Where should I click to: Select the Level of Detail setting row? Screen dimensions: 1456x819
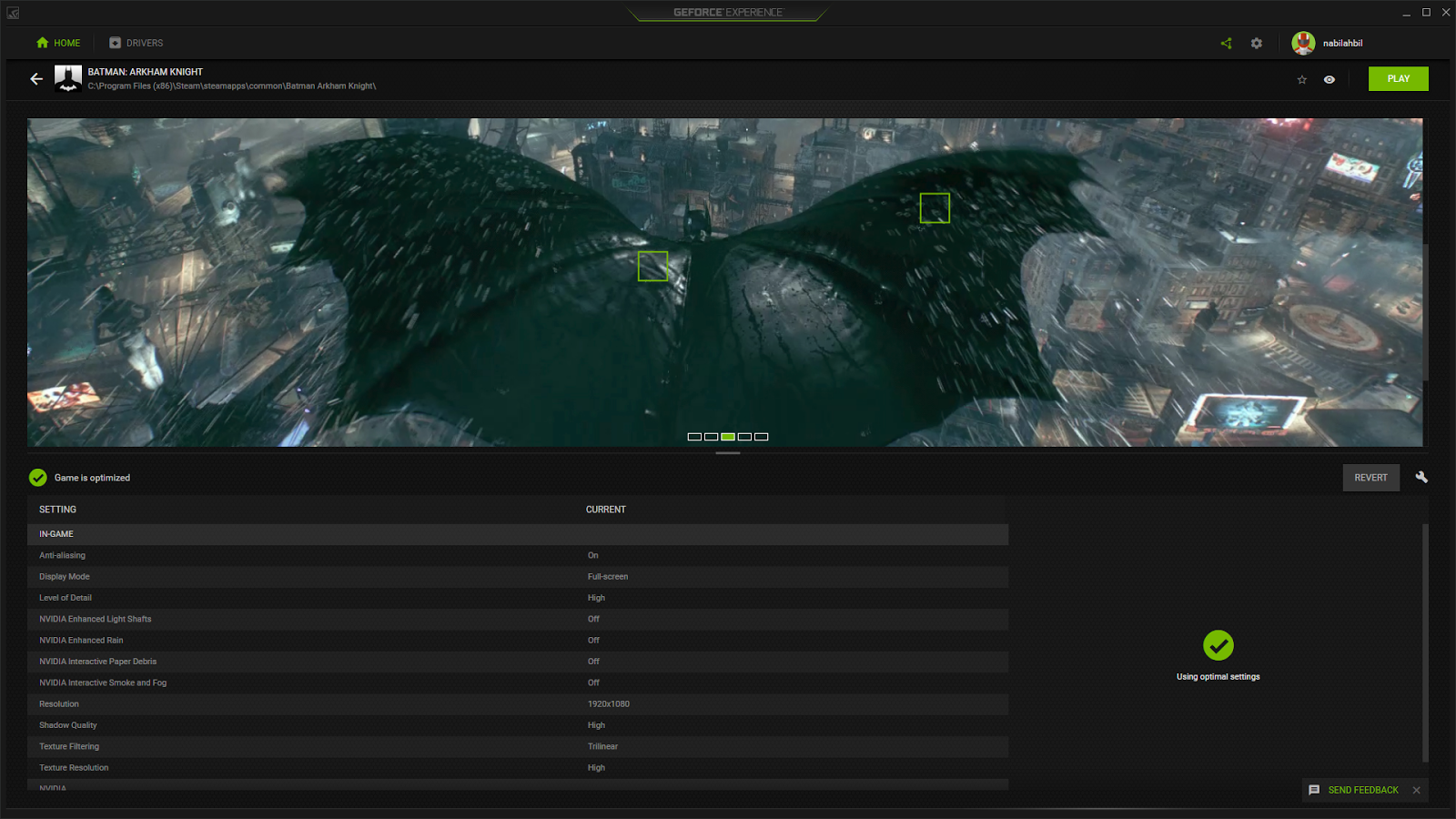tap(518, 598)
